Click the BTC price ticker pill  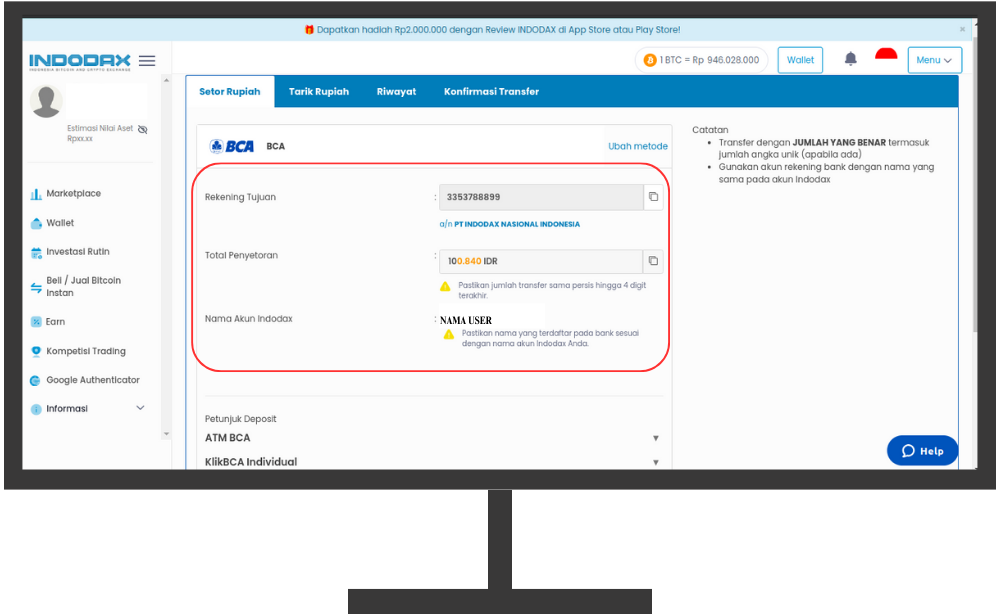pos(701,60)
